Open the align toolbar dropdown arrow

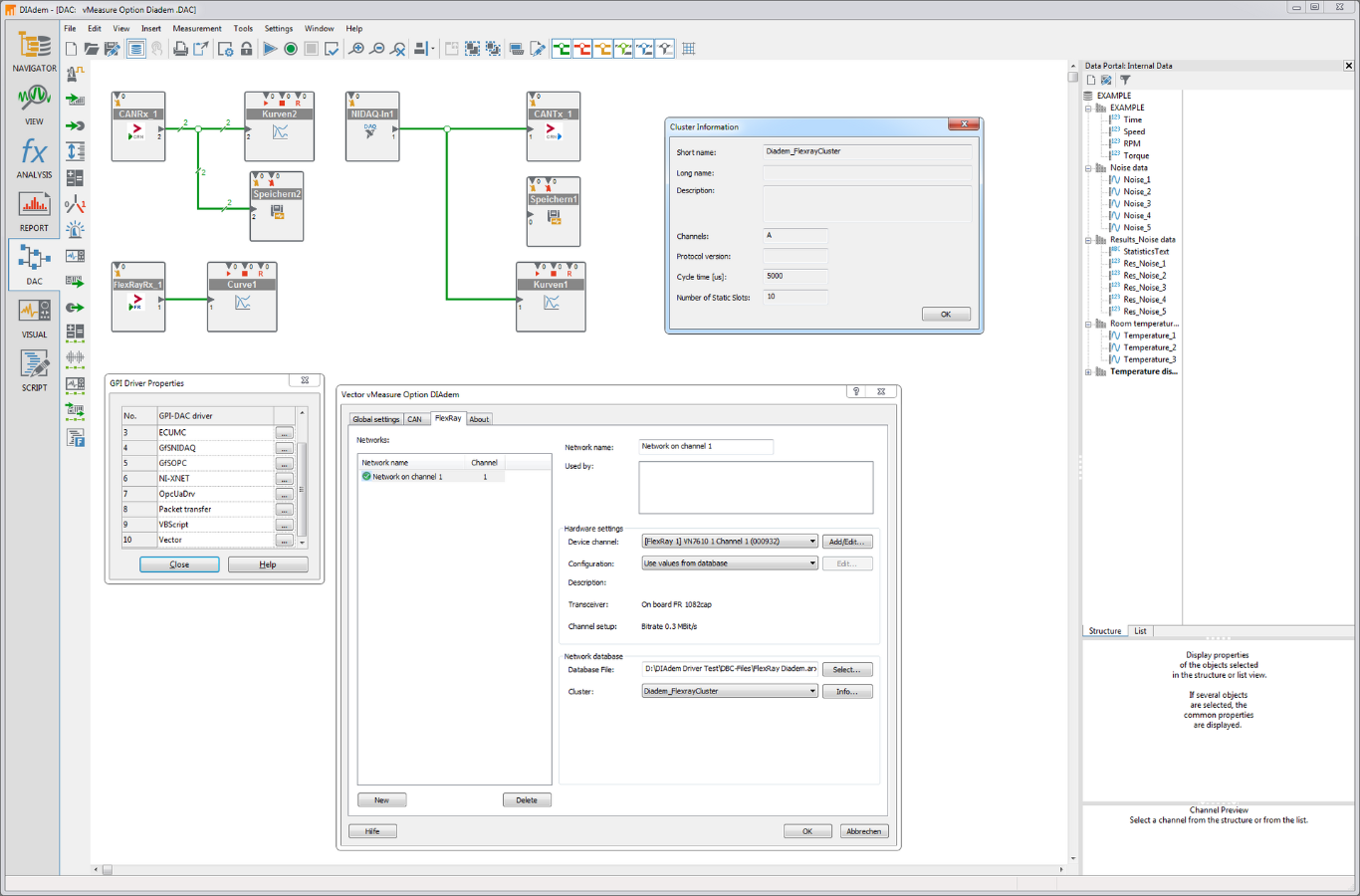[432, 49]
